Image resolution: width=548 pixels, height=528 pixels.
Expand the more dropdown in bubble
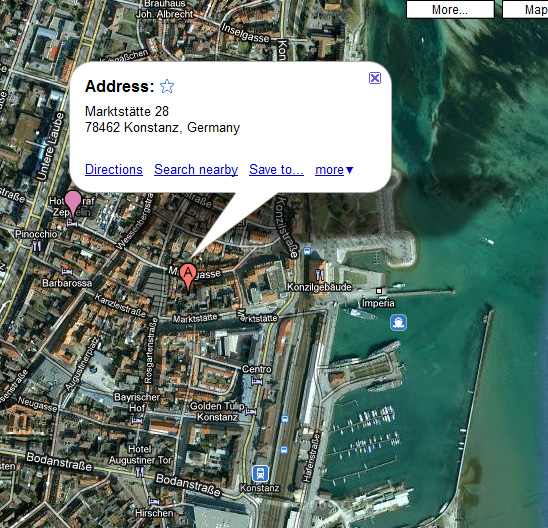tap(334, 170)
